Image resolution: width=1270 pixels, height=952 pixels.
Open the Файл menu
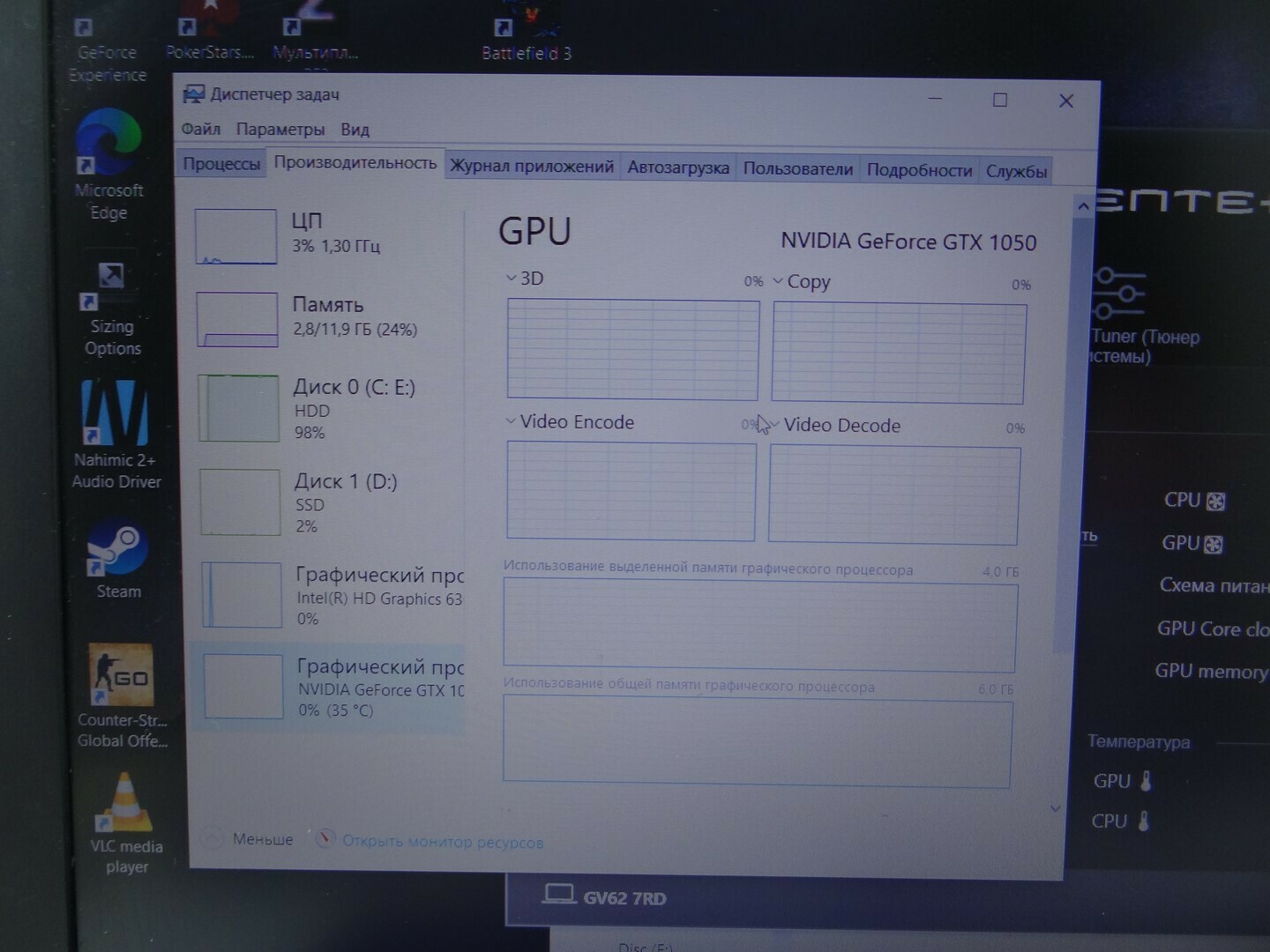201,129
